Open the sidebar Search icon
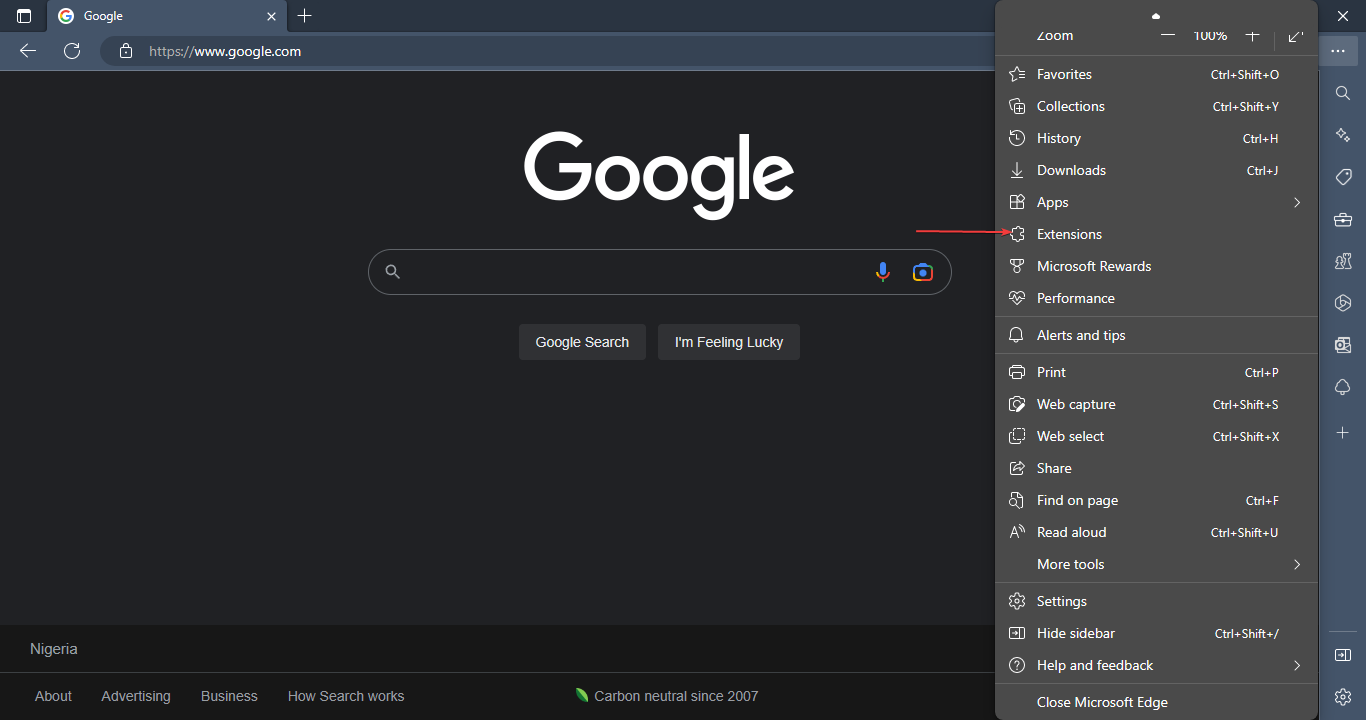 [1343, 92]
